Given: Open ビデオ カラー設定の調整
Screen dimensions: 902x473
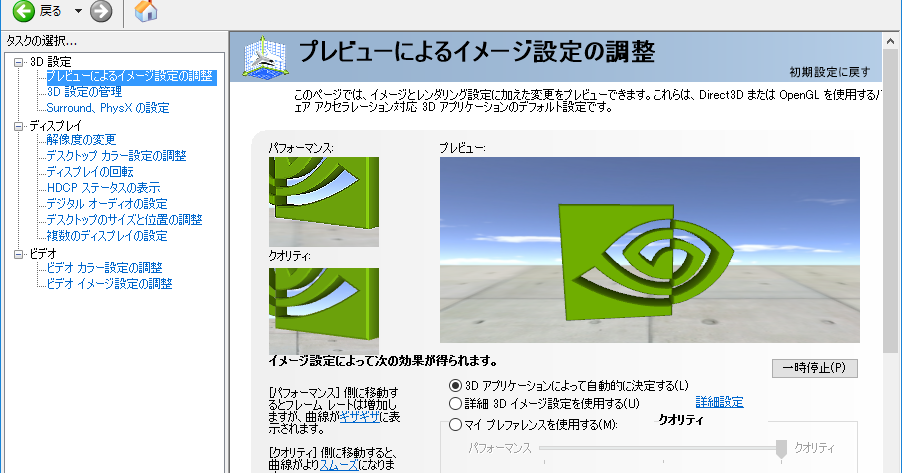Looking at the screenshot, I should 104,268.
